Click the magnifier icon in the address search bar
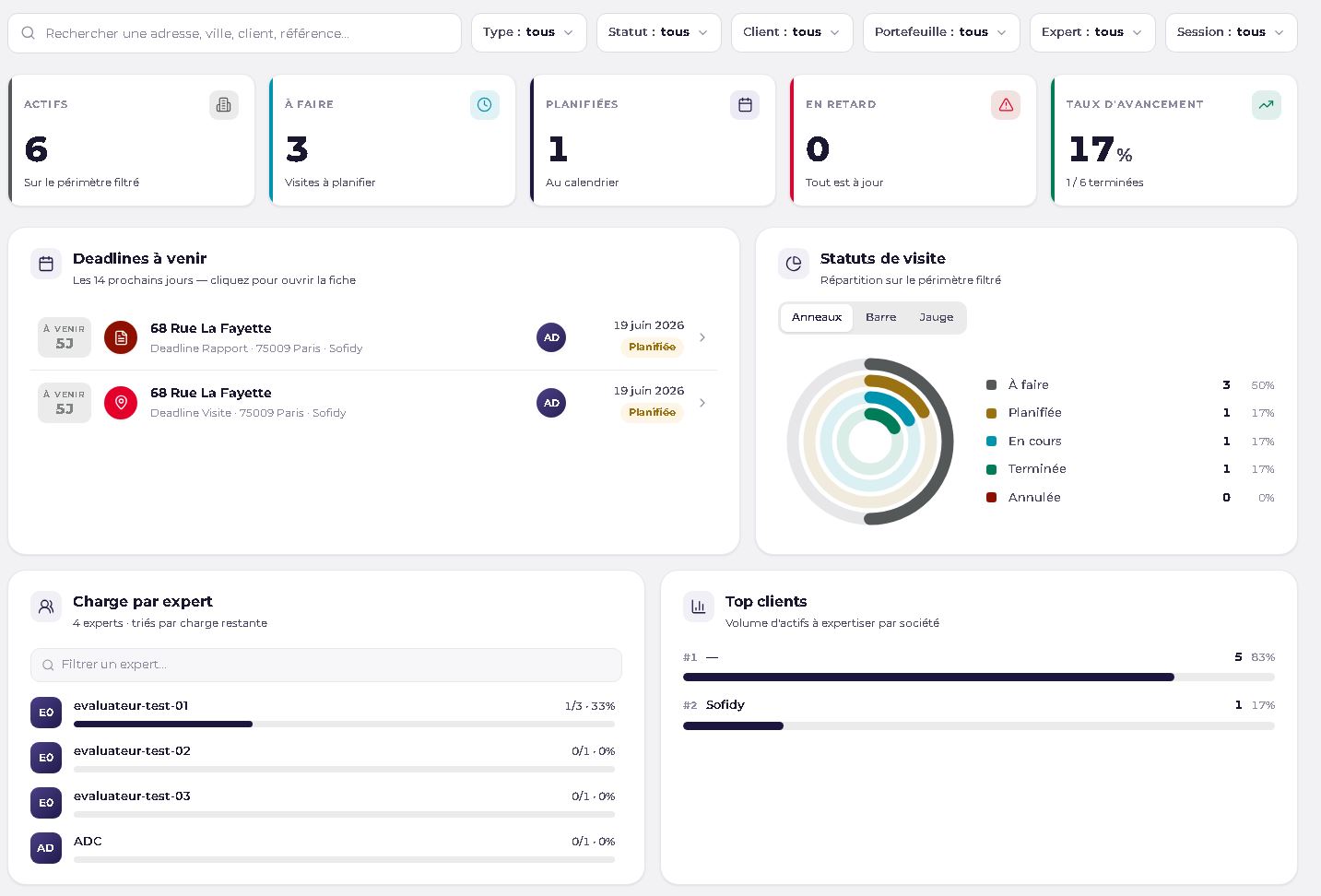 pos(29,33)
